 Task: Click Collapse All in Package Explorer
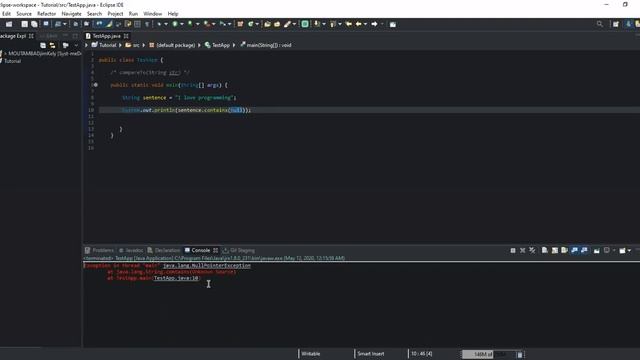point(43,45)
